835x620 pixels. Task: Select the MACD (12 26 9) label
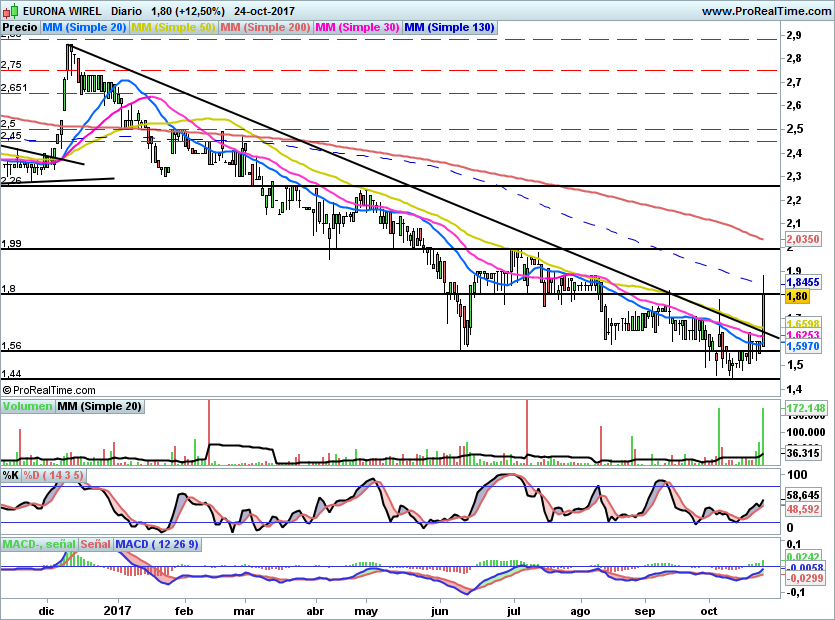[157, 544]
